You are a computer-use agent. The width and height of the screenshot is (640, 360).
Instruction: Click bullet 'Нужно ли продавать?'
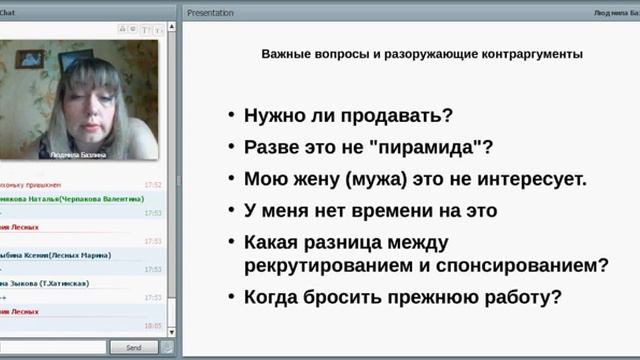[348, 116]
